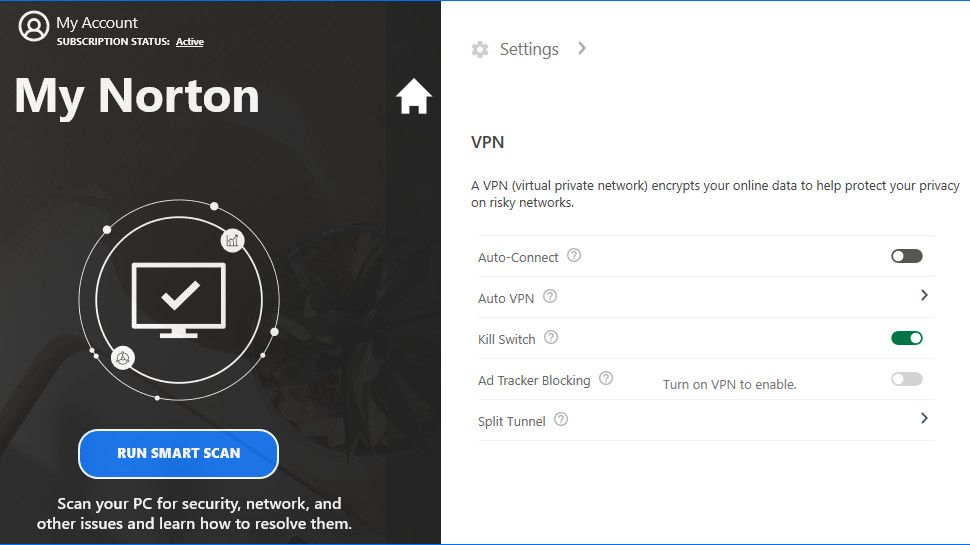This screenshot has width=970, height=545.
Task: Click the My Account profile icon
Action: pos(34,27)
